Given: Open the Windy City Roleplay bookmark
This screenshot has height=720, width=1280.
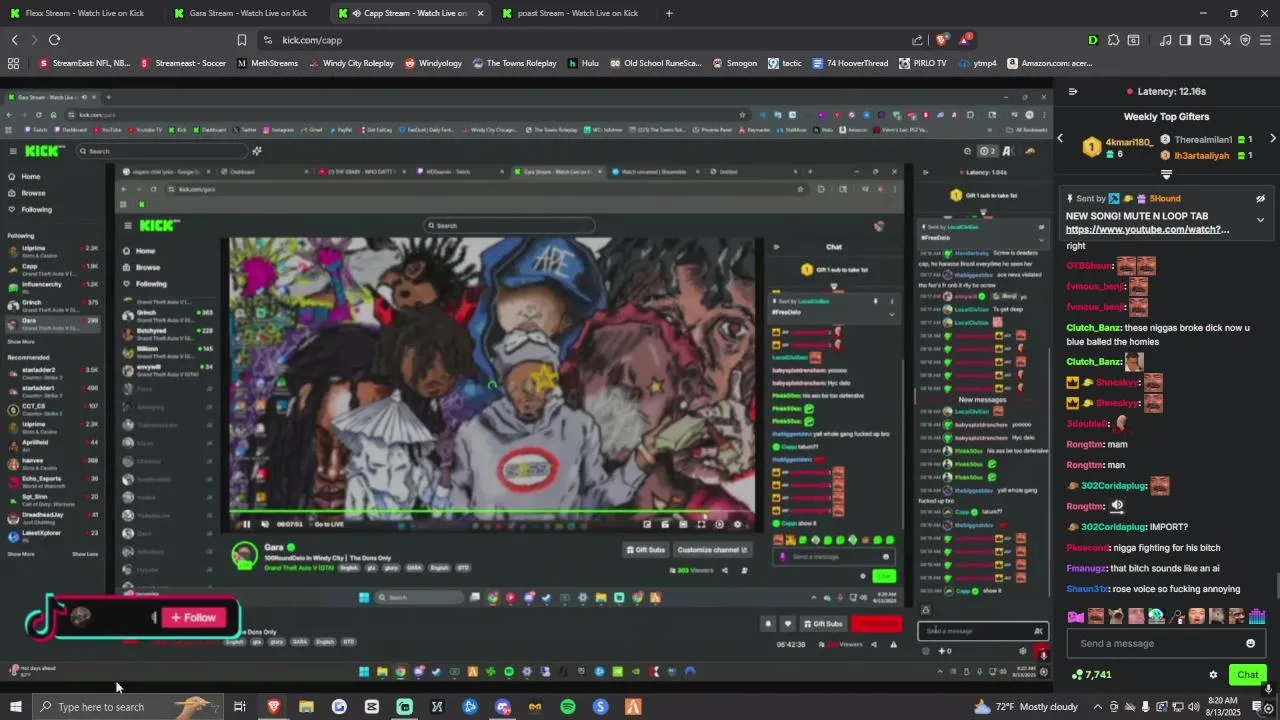Looking at the screenshot, I should 351,63.
